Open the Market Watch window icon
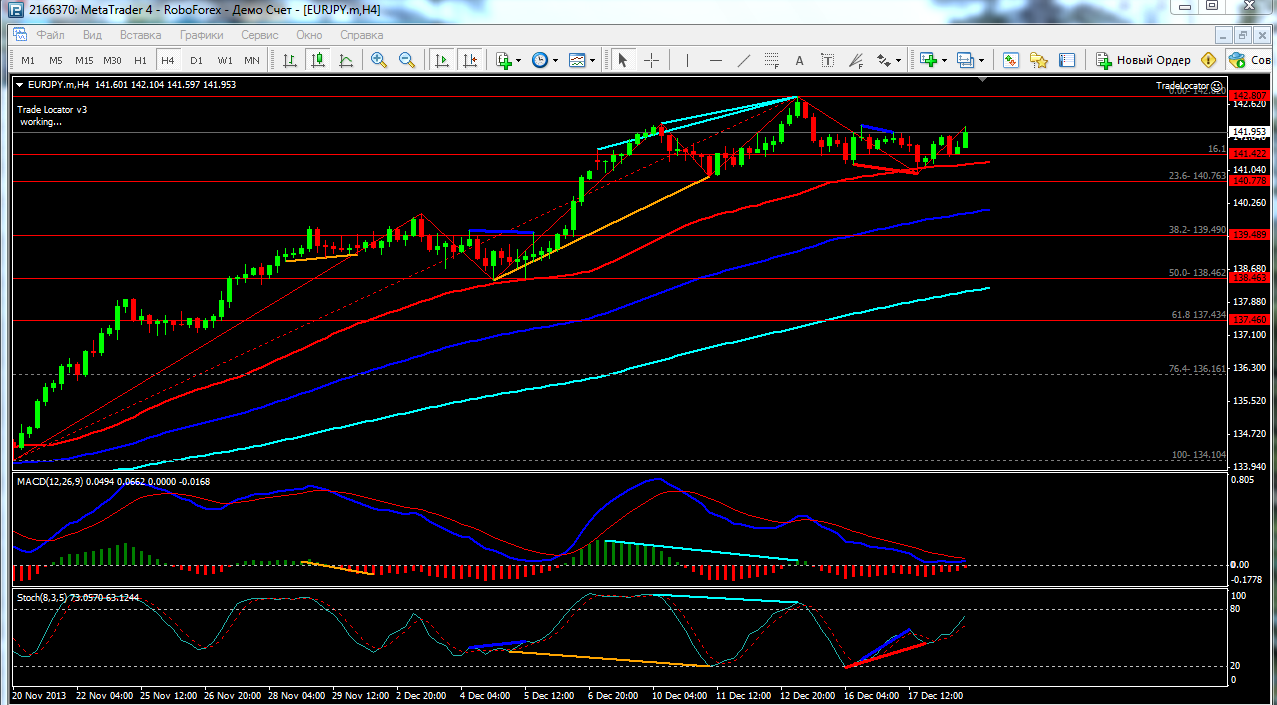Image resolution: width=1277 pixels, height=705 pixels. [x=1011, y=60]
